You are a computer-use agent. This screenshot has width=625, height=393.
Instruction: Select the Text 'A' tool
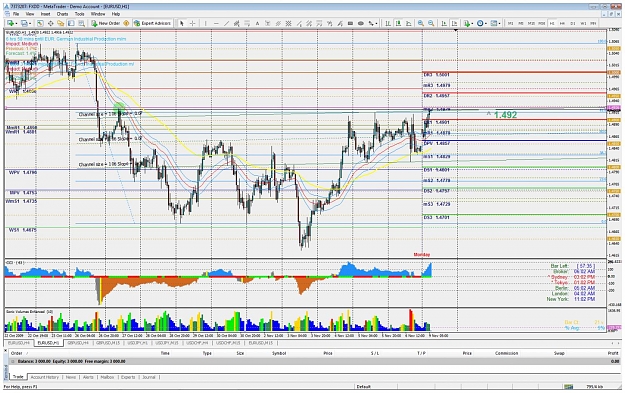(257, 23)
